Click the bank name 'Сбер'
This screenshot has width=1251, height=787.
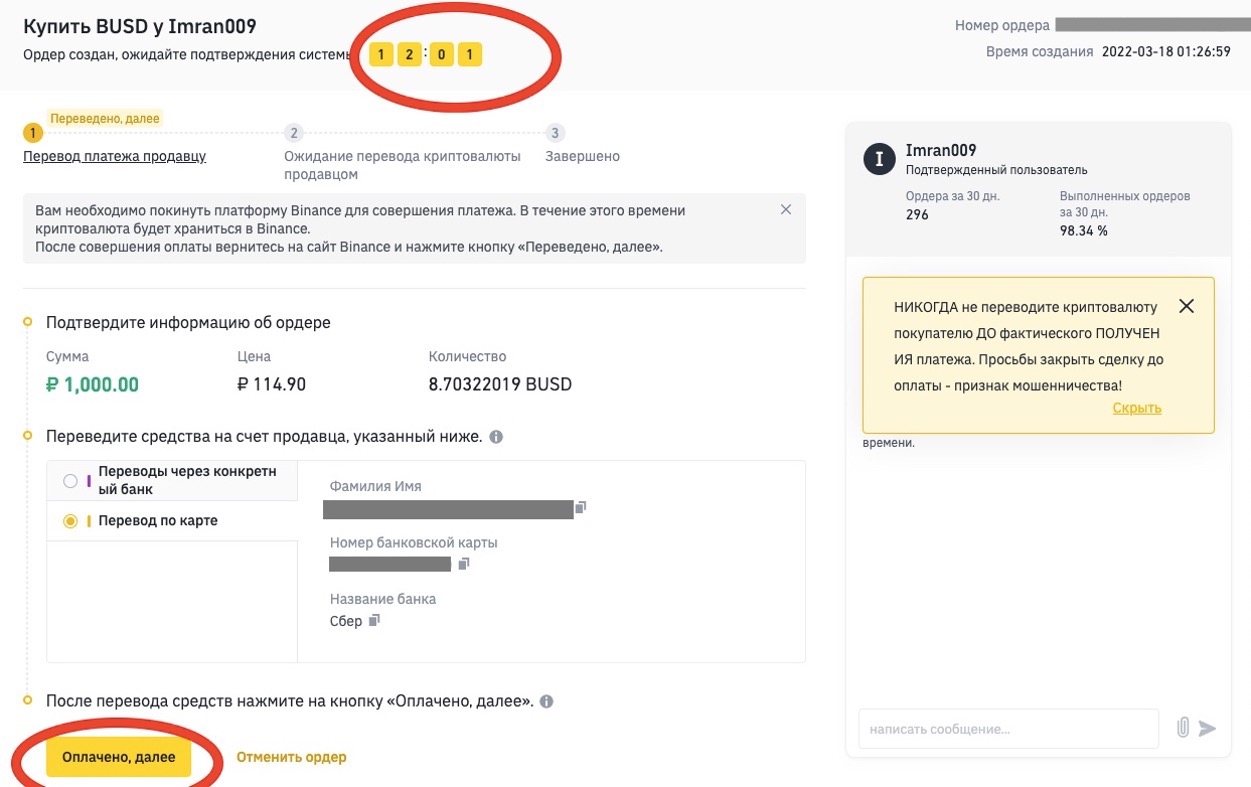[346, 621]
